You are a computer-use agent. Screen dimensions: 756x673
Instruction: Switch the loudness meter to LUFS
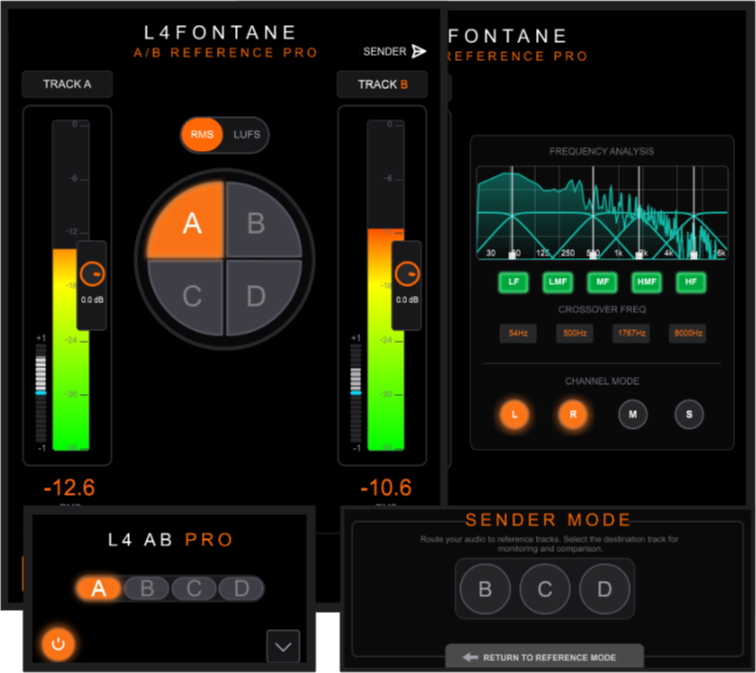[246, 134]
